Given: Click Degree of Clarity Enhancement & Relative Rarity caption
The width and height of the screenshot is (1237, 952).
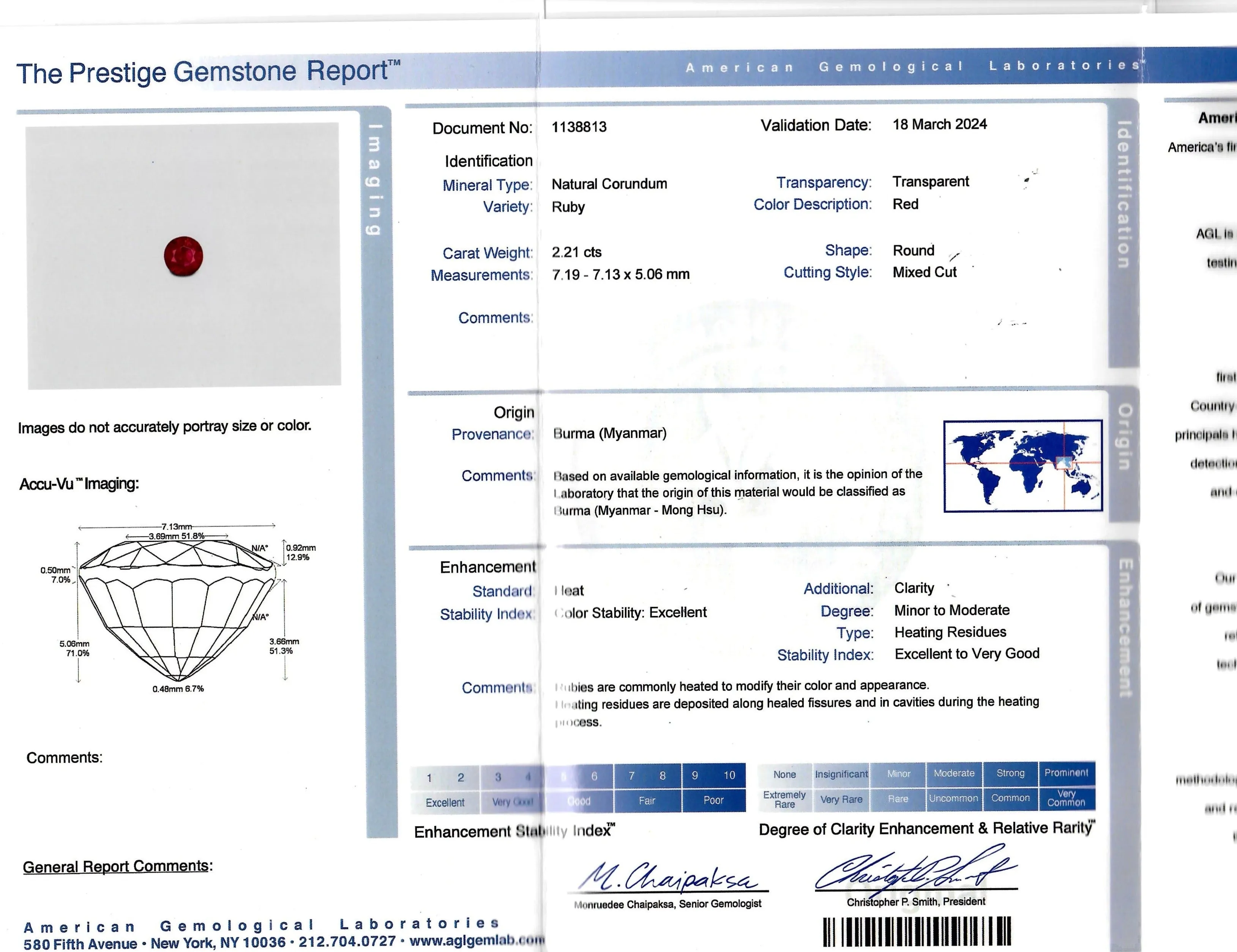Looking at the screenshot, I should coord(927,829).
